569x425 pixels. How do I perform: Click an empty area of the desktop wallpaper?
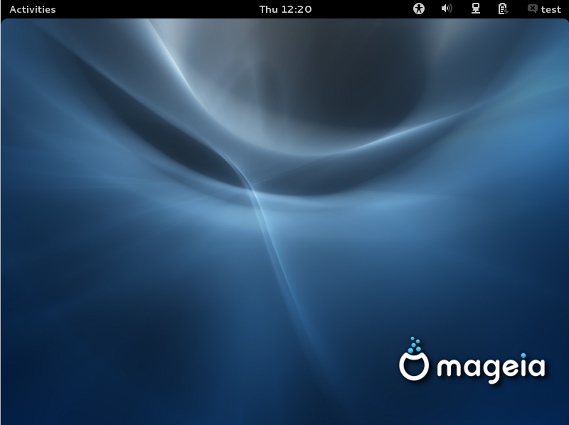click(x=145, y=290)
